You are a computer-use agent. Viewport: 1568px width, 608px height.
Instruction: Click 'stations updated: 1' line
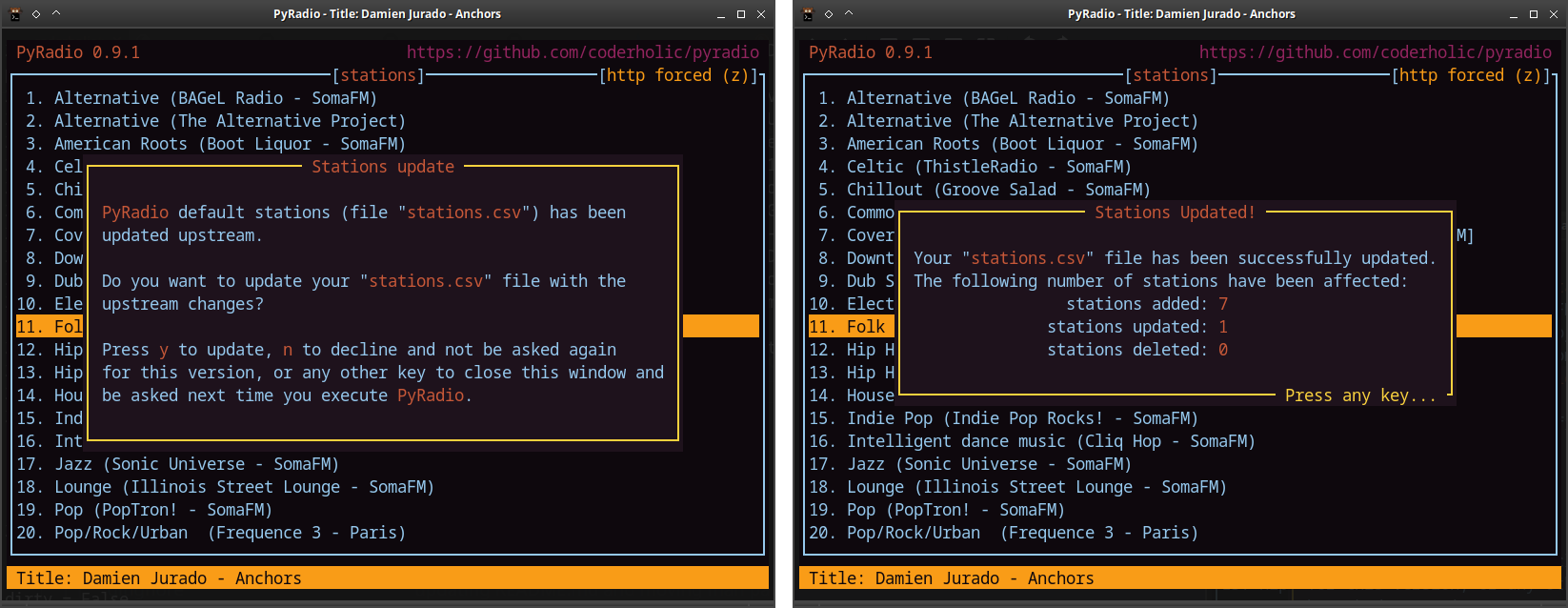click(1137, 327)
